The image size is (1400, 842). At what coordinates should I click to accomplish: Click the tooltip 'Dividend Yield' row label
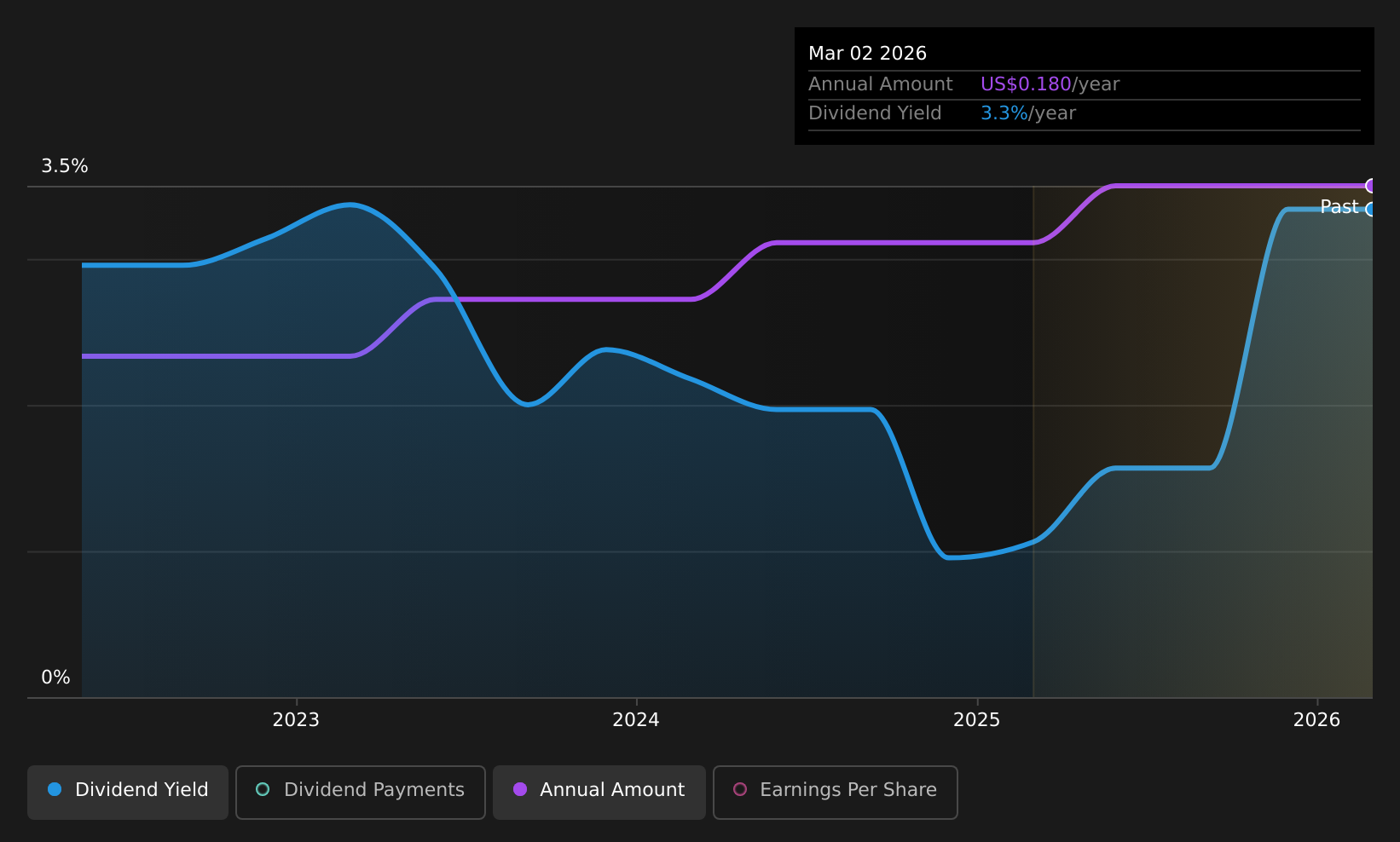click(x=875, y=113)
